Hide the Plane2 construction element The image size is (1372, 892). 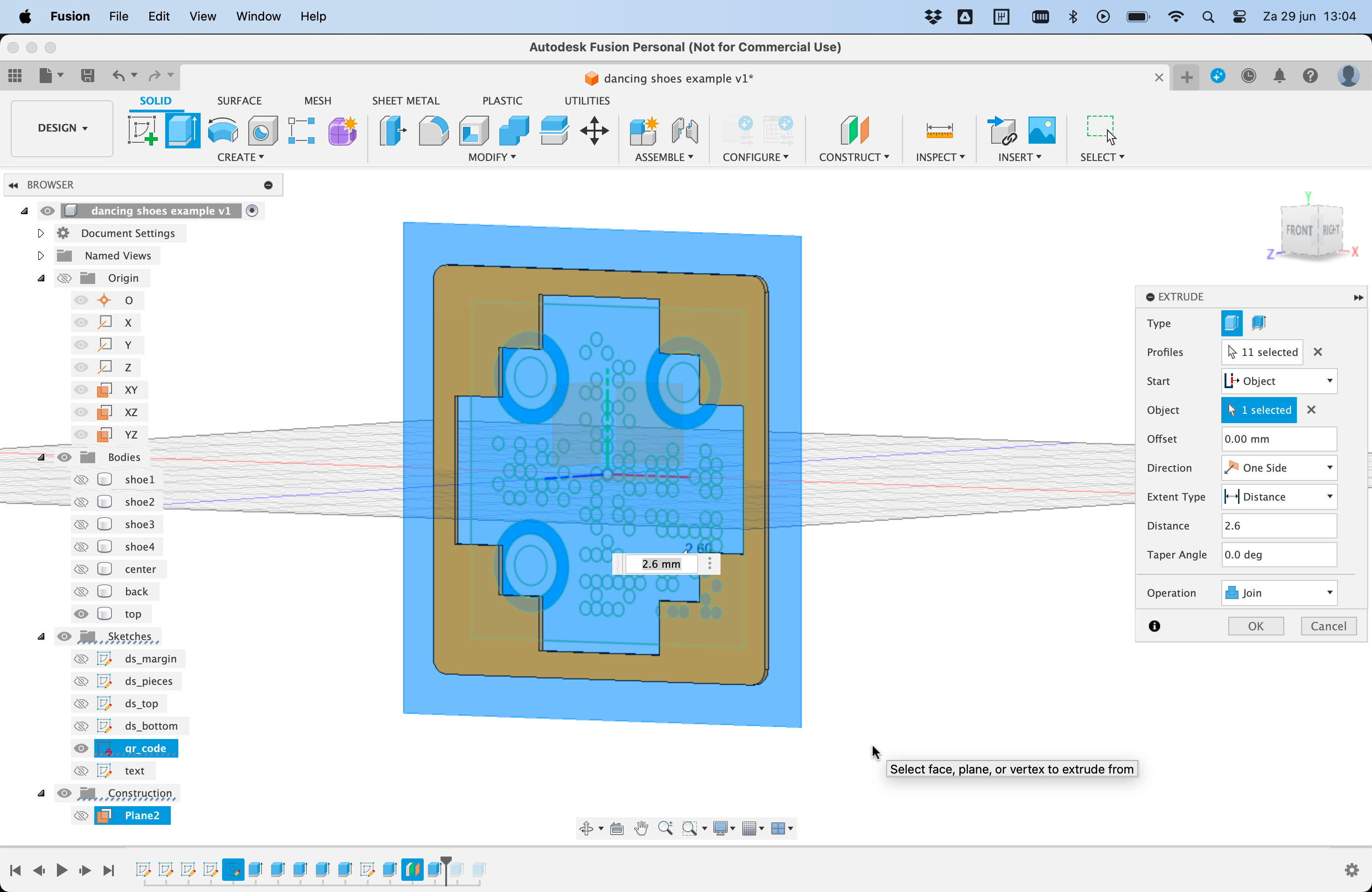pos(80,815)
